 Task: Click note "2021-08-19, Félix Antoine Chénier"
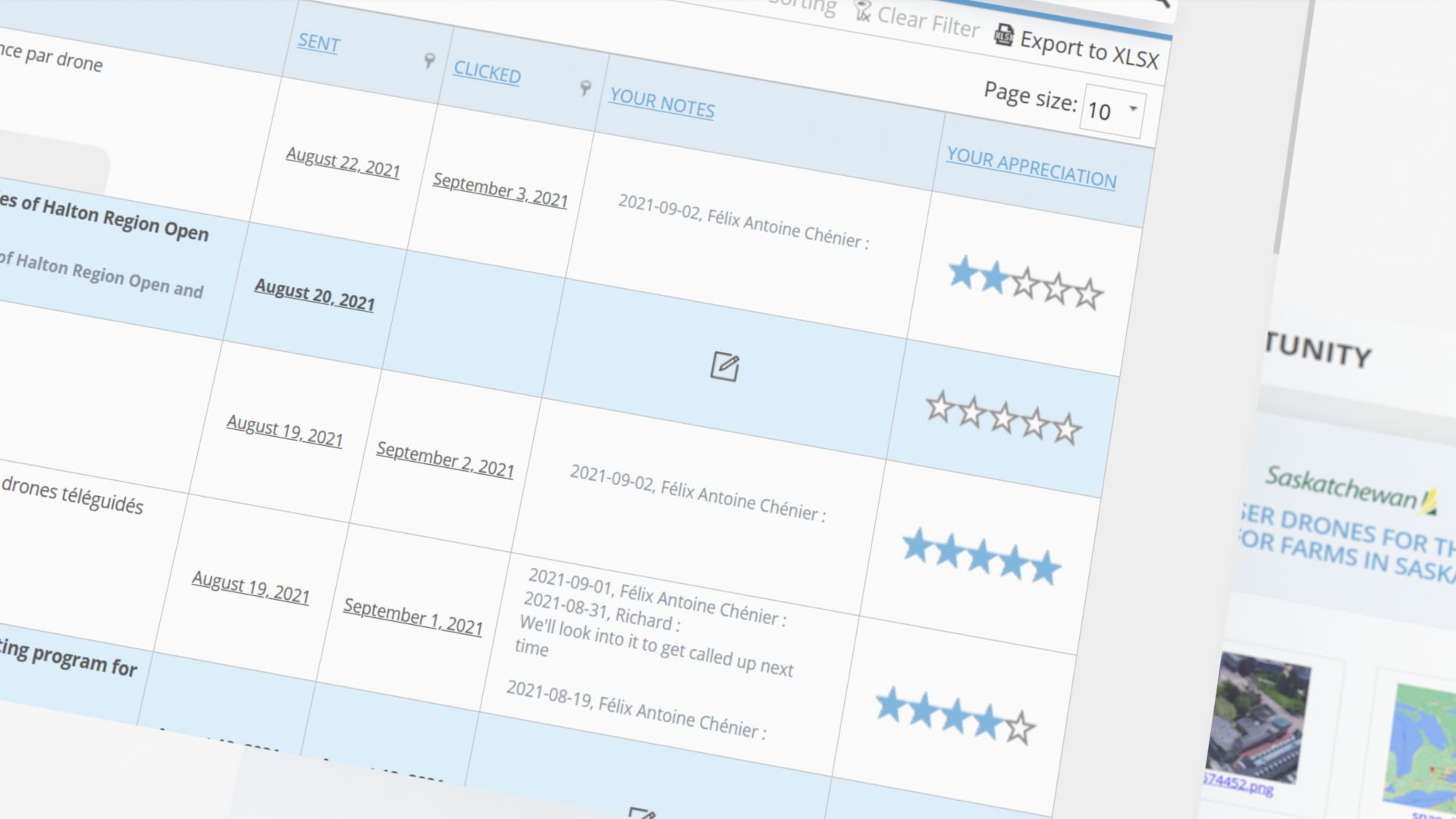click(637, 710)
